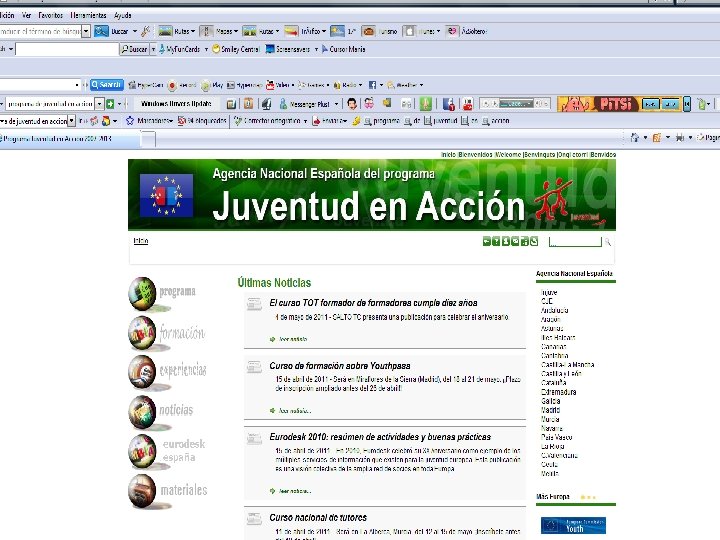Click the Marcadores star icon
The height and width of the screenshot is (540, 720).
[130, 121]
